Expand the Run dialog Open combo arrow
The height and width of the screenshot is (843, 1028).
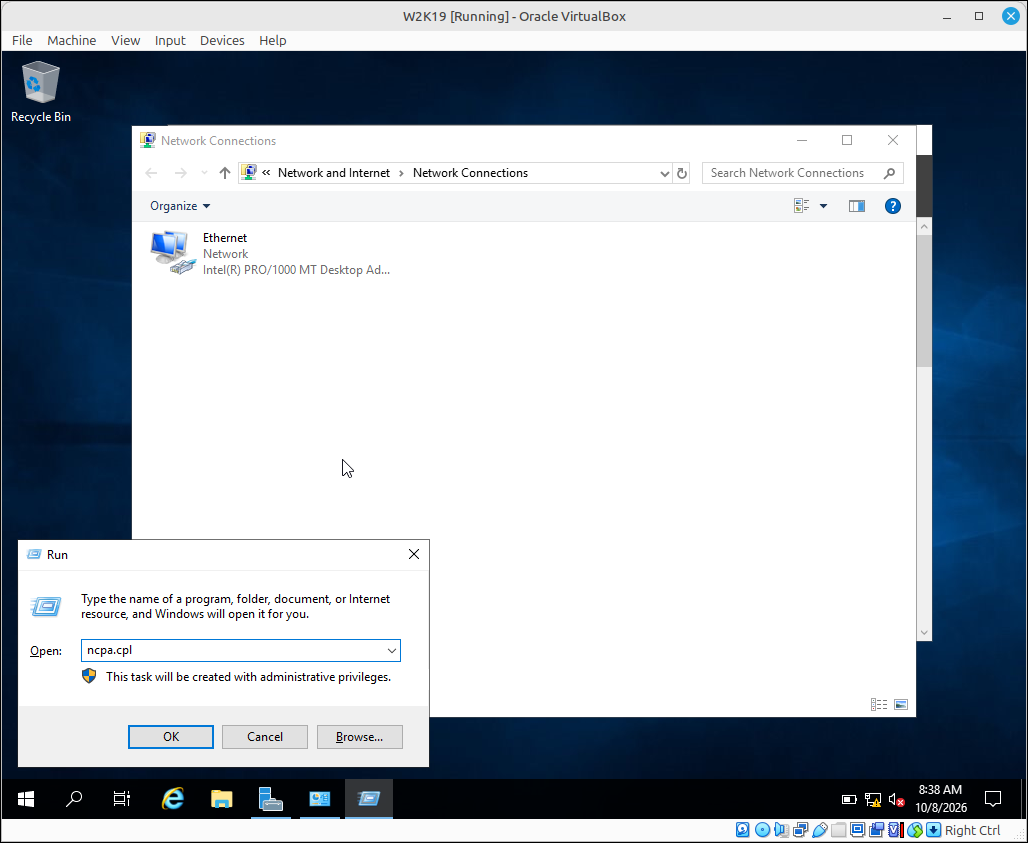coord(391,650)
